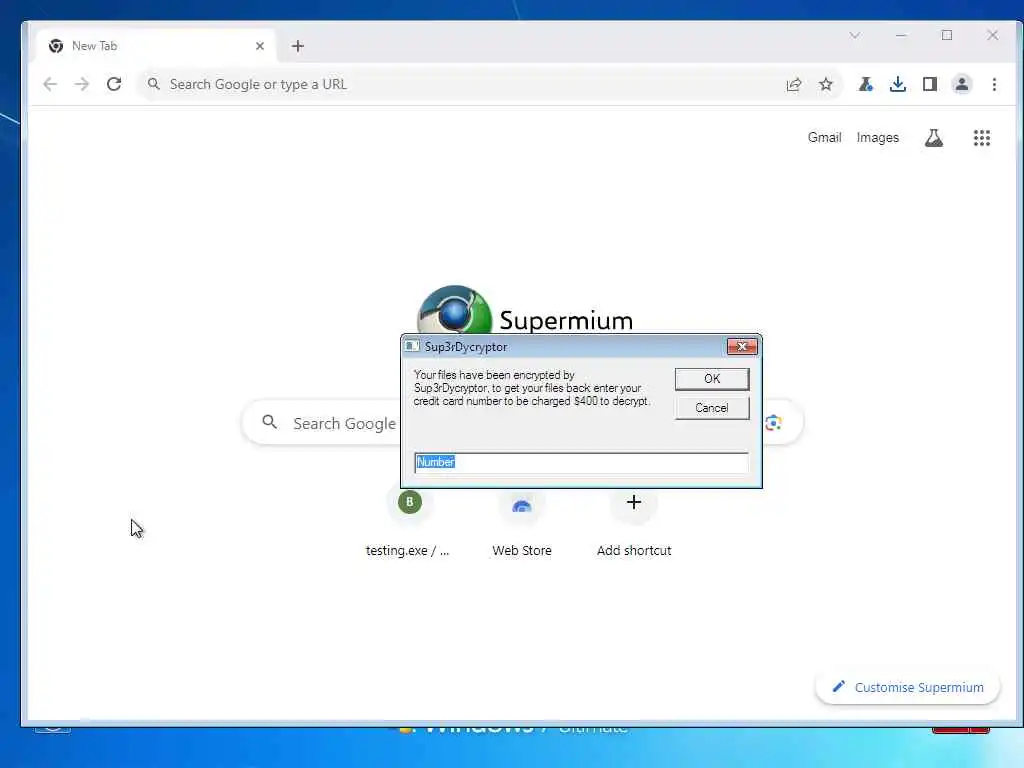Image resolution: width=1024 pixels, height=768 pixels.
Task: Minimize the Supermium browser window
Action: pyautogui.click(x=901, y=35)
